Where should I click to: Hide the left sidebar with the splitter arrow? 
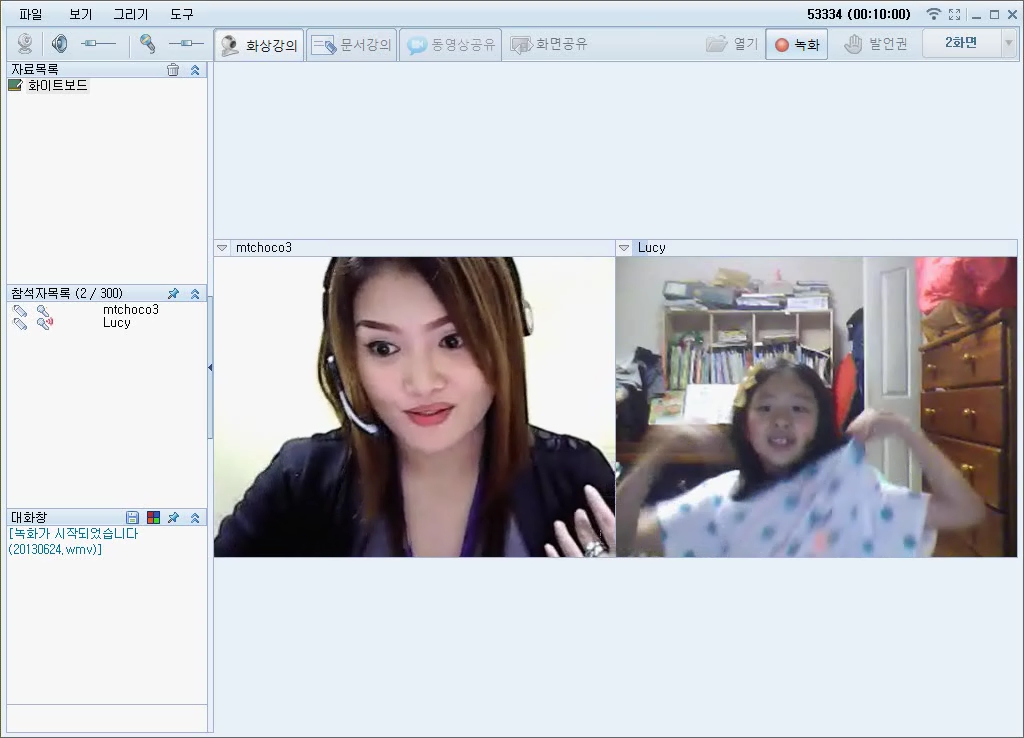[210, 368]
